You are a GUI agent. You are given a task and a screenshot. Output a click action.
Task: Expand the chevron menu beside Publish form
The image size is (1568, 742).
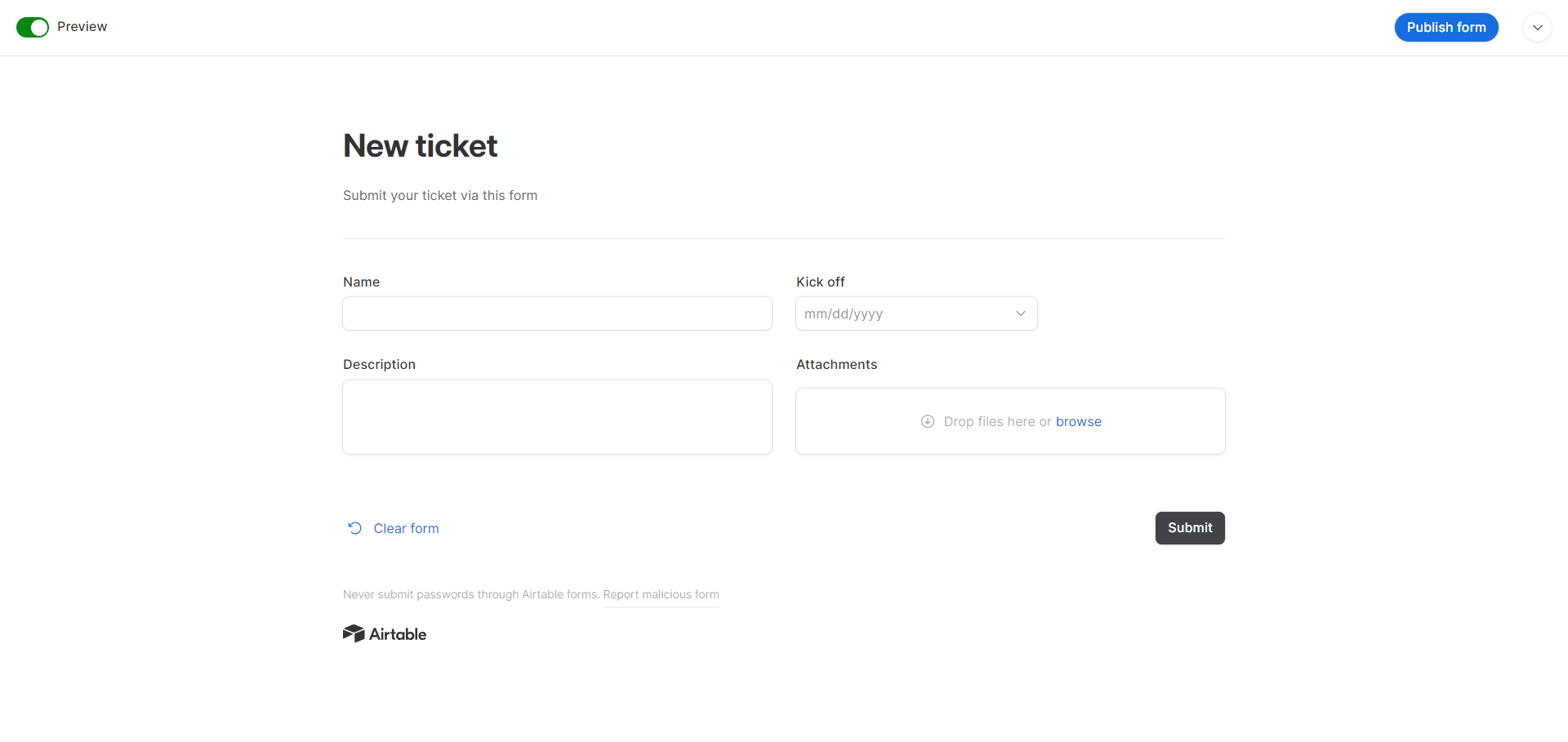tap(1537, 27)
